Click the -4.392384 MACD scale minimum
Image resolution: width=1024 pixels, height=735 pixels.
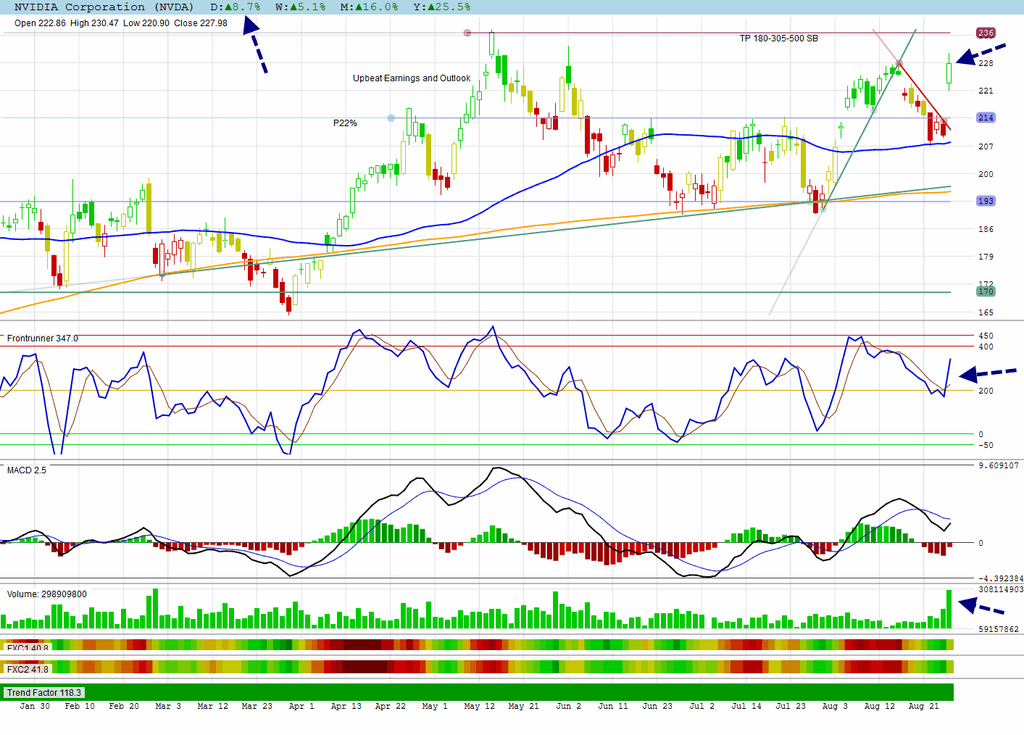tap(1000, 578)
